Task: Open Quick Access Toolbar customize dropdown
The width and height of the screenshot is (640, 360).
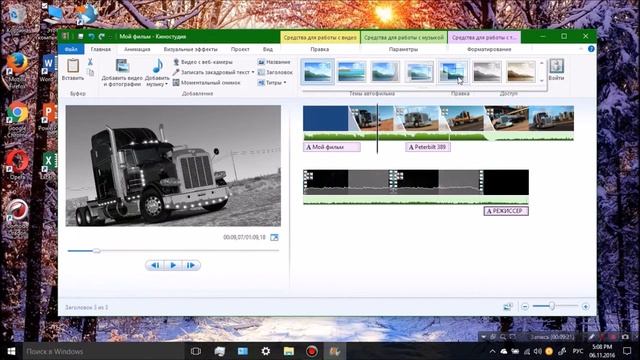Action: pyautogui.click(x=110, y=37)
